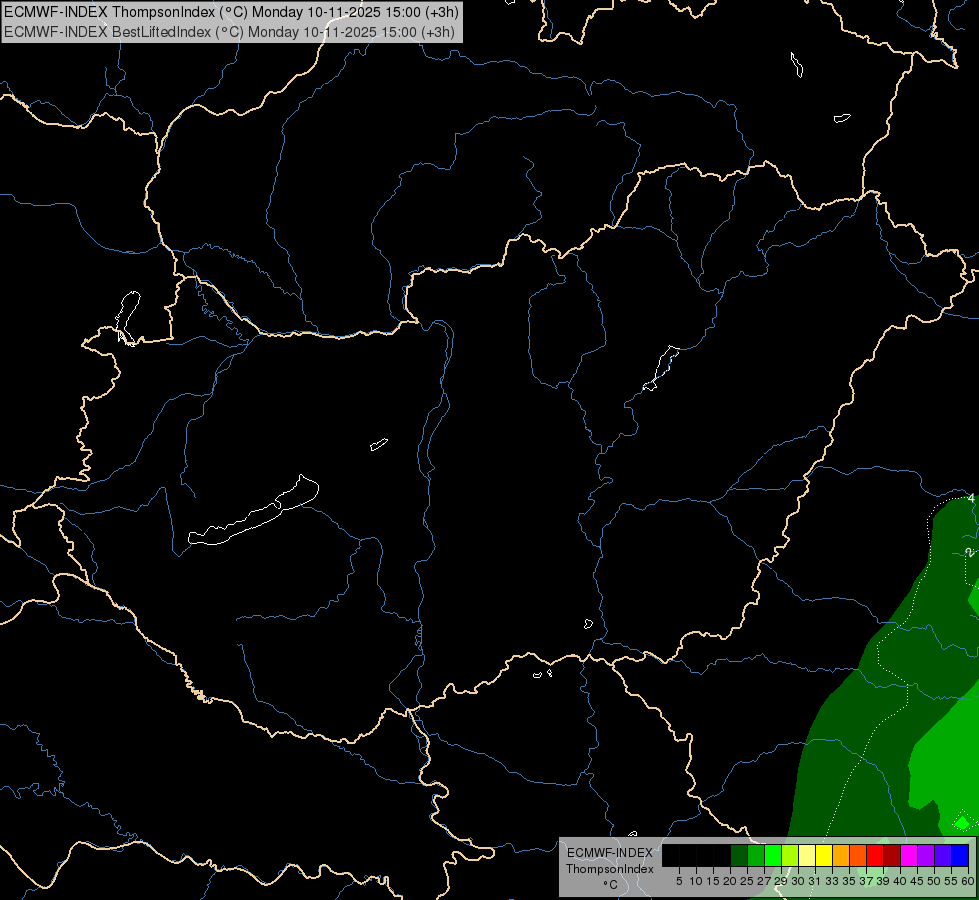Click the dark green 20–25 legend swatch
Screen dimensions: 979x900
(x=739, y=855)
